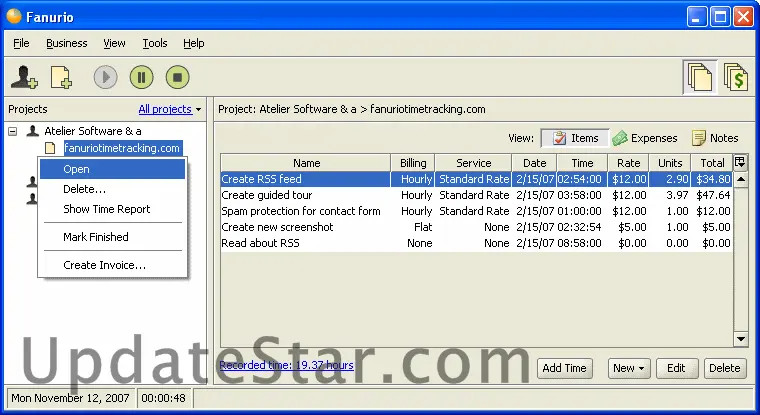Click the table column chooser icon
Image resolution: width=760 pixels, height=415 pixels.
click(740, 162)
